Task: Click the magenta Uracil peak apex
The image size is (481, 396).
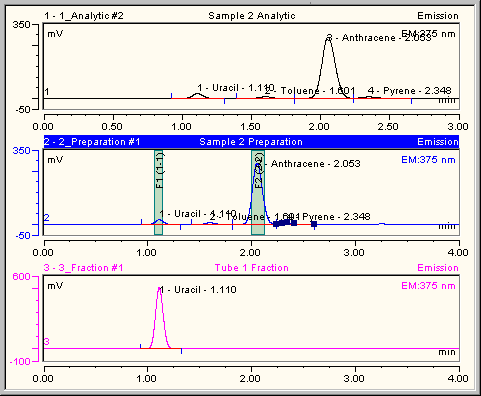Action: coord(160,288)
